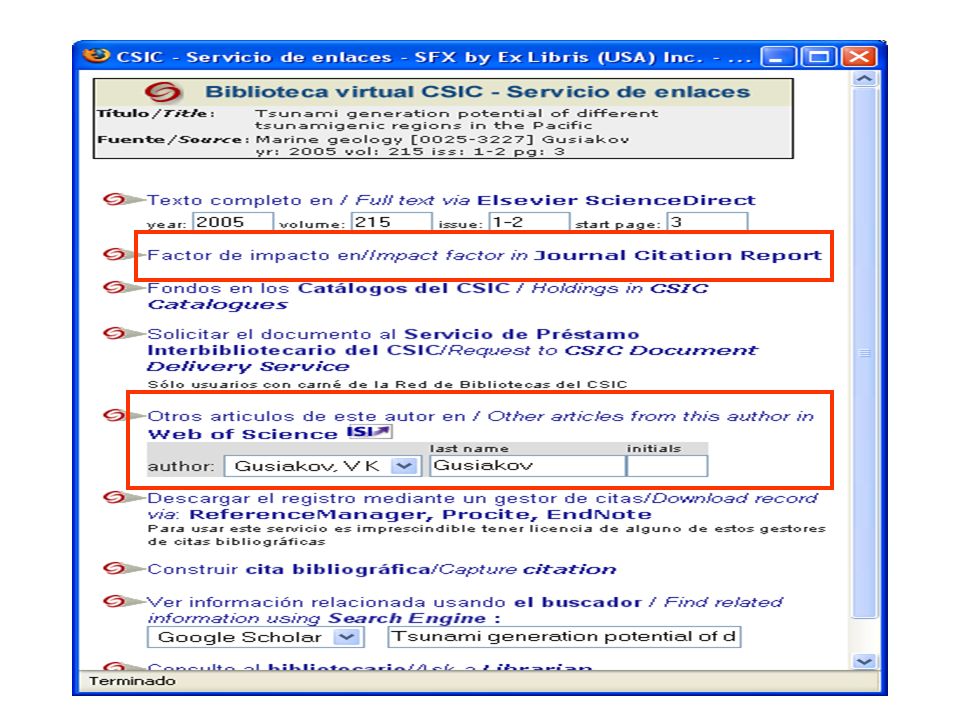960x720 pixels.
Task: Close the SFX browser window
Action: click(859, 57)
